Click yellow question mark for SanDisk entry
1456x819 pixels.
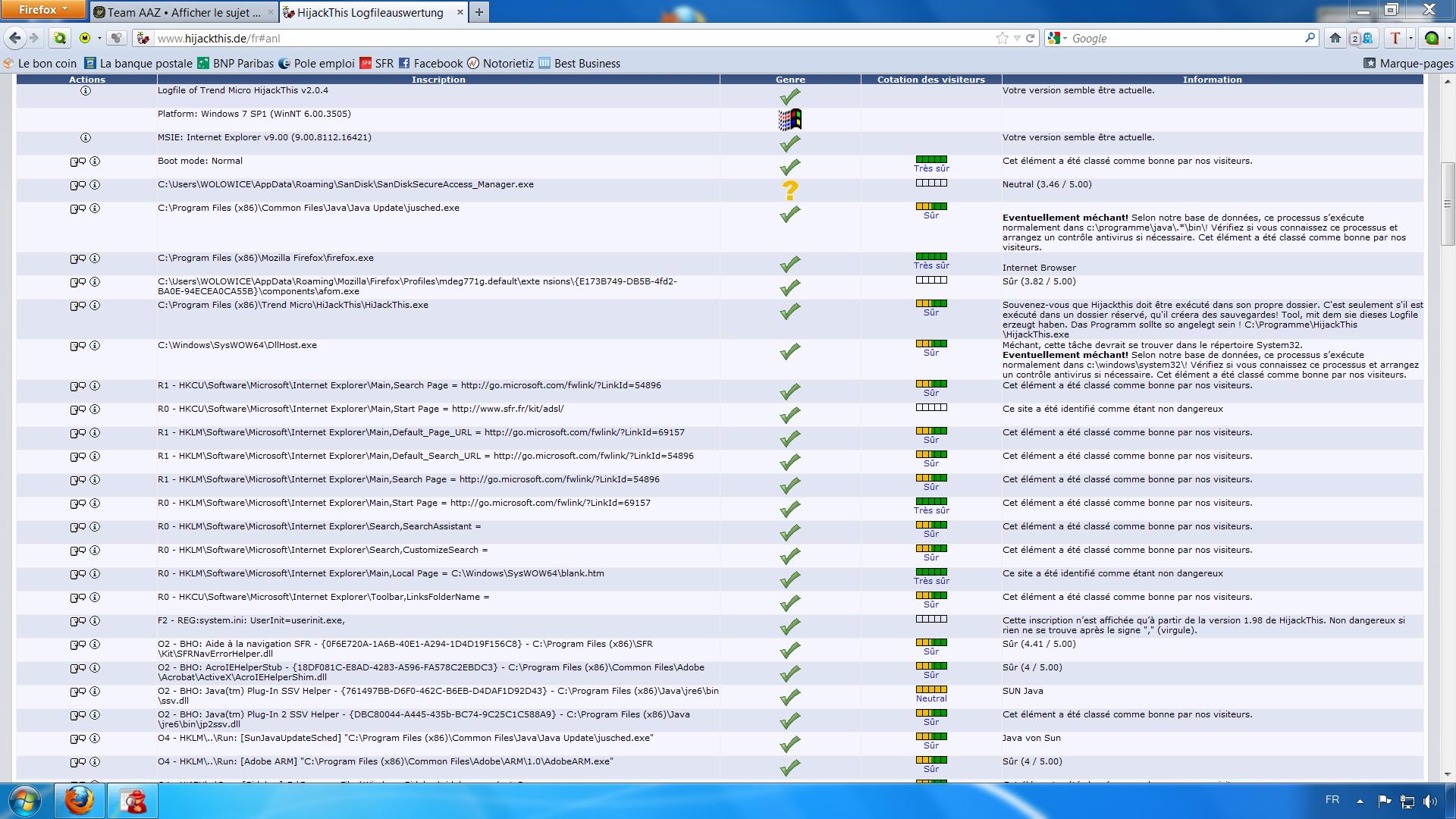(x=789, y=190)
